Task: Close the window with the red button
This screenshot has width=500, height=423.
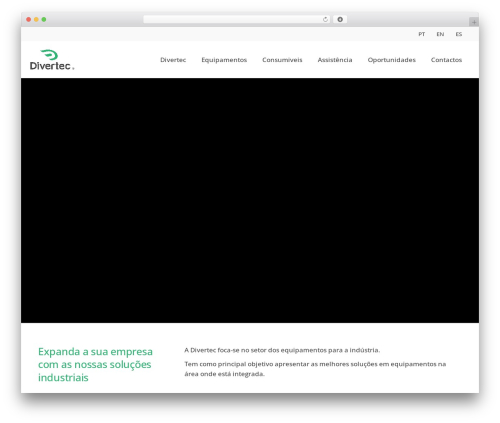Action: pyautogui.click(x=29, y=20)
